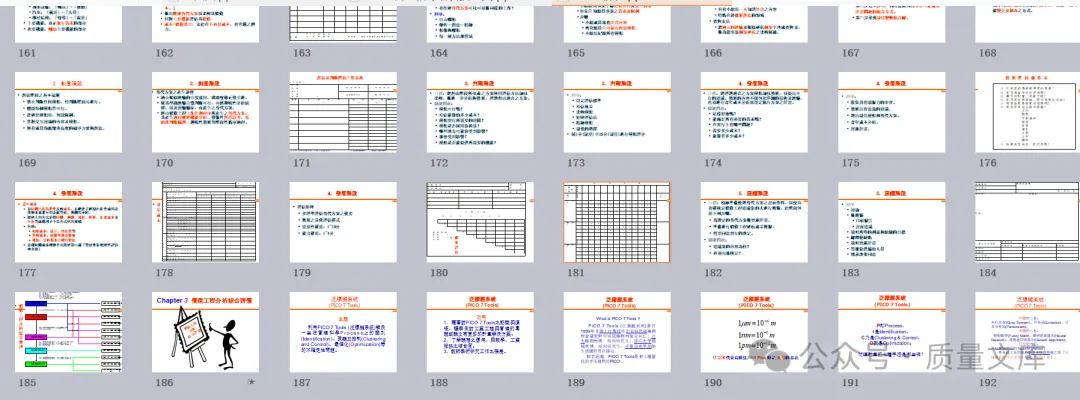This screenshot has width=1080, height=400.
Task: Click slide number label 177
Action: click(28, 273)
